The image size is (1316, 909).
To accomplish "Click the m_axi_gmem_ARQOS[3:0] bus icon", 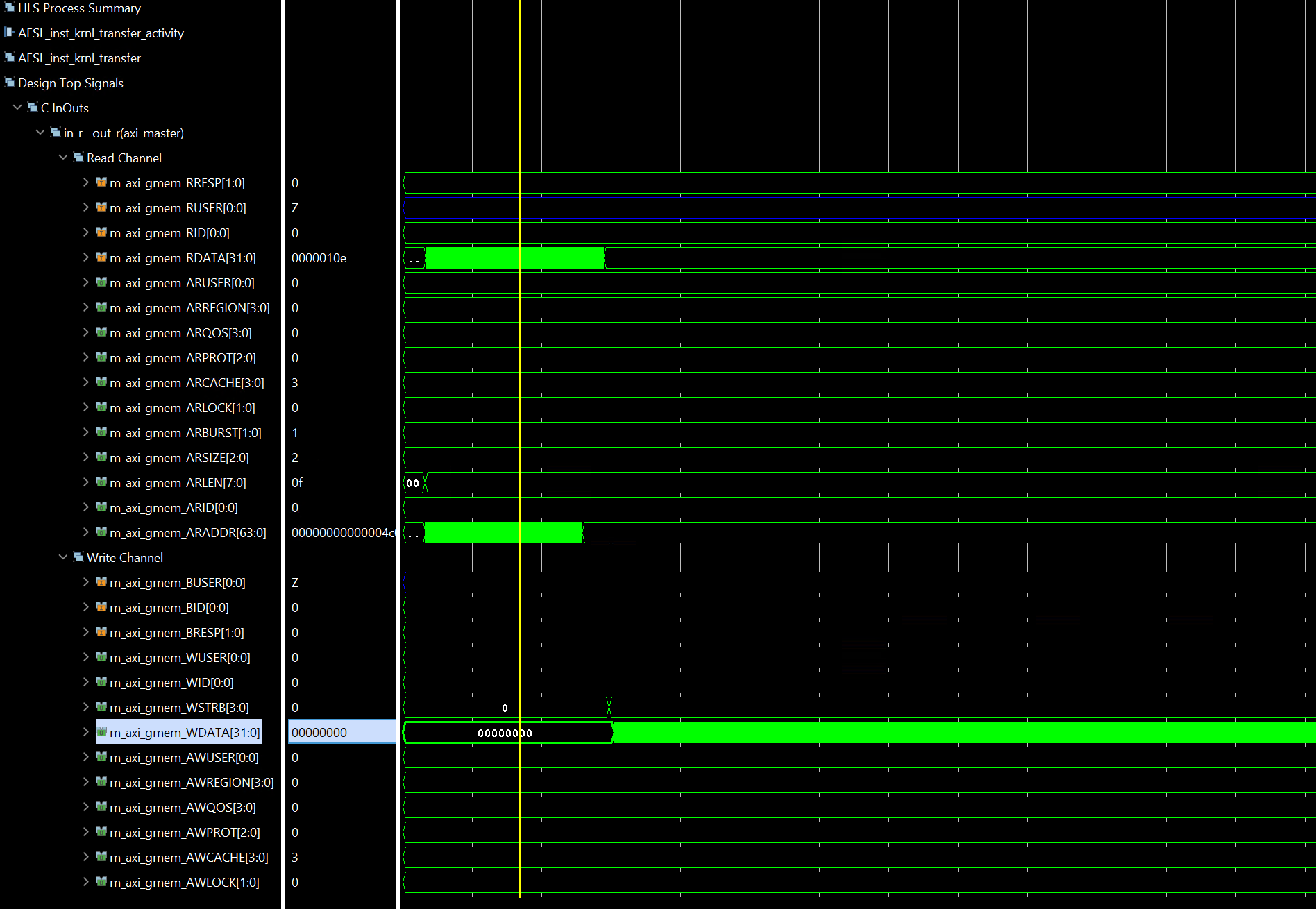I will pyautogui.click(x=101, y=332).
